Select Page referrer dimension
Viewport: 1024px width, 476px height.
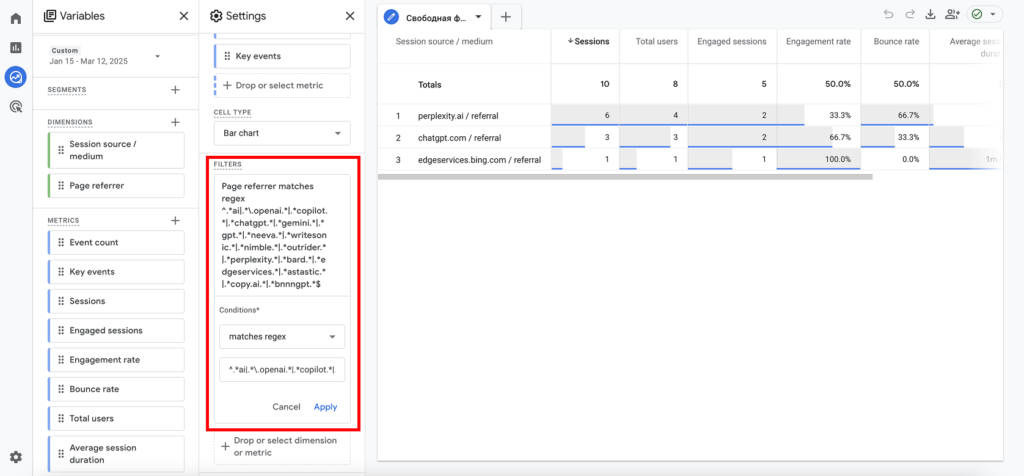[116, 185]
